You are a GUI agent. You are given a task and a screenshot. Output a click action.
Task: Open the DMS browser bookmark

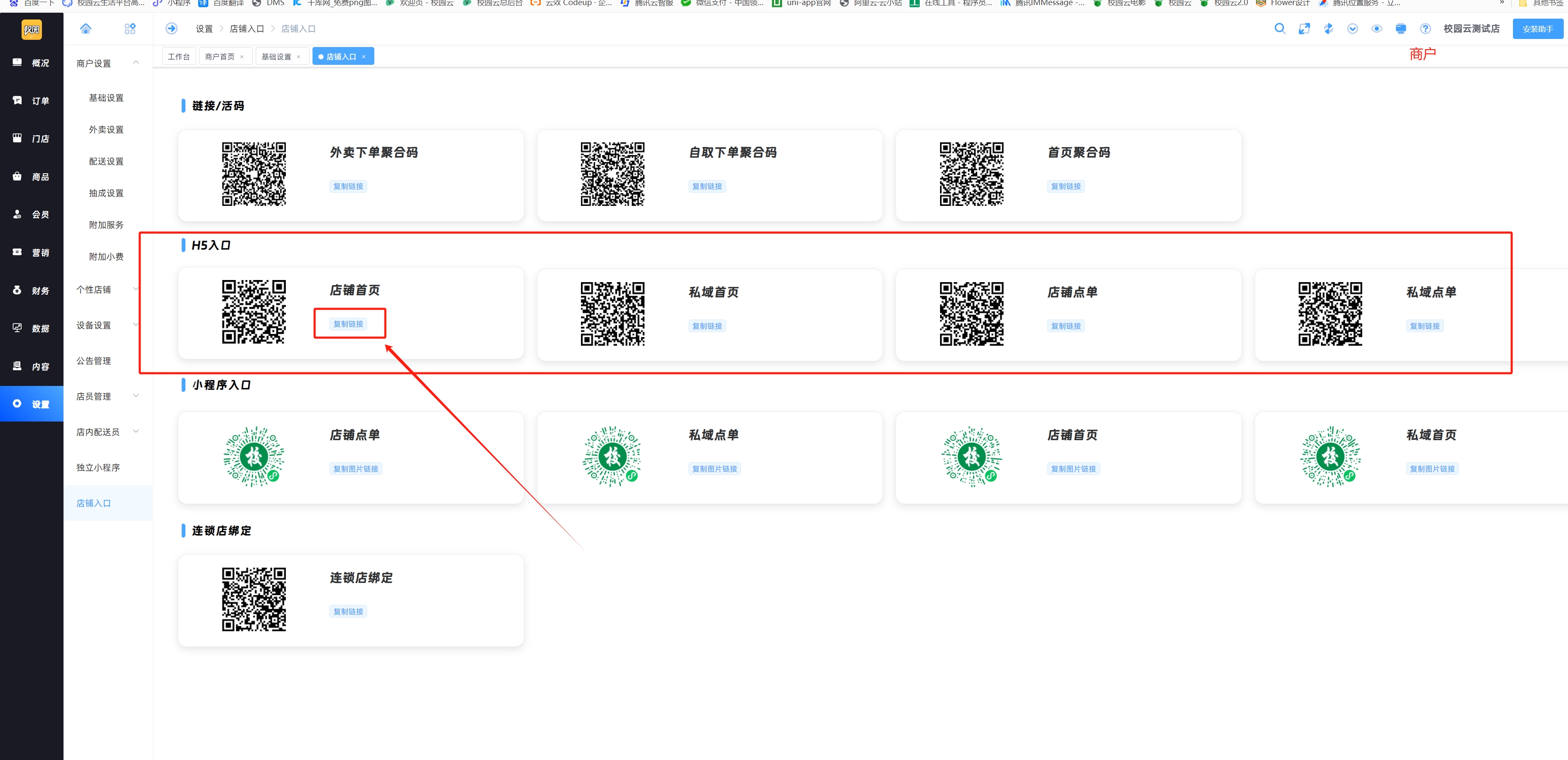click(268, 3)
